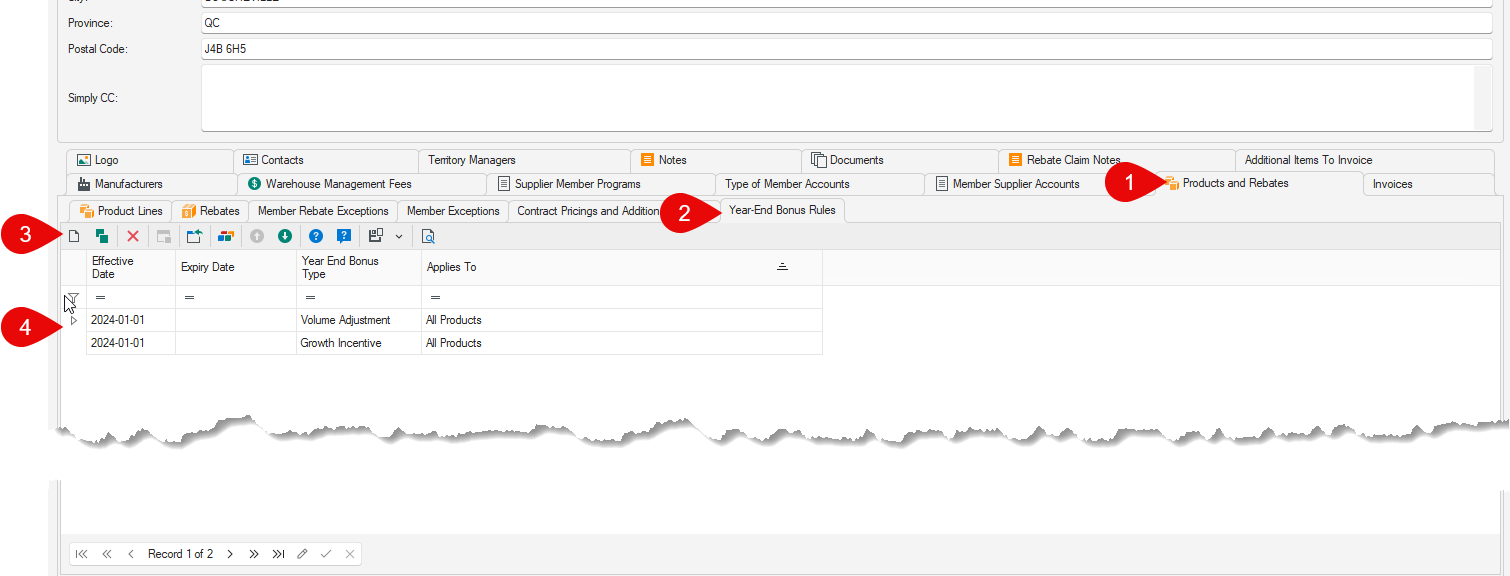1510x576 pixels.
Task: Go to next record in navigator
Action: click(230, 554)
